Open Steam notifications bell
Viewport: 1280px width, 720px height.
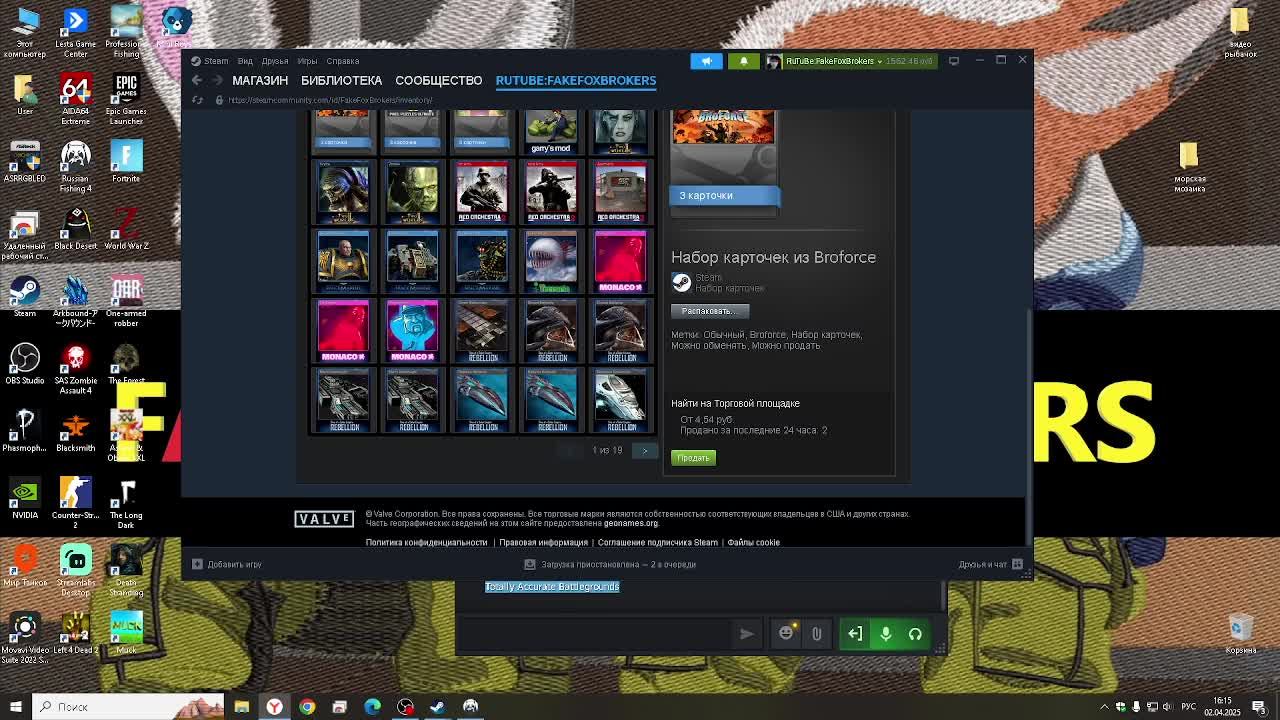(743, 61)
